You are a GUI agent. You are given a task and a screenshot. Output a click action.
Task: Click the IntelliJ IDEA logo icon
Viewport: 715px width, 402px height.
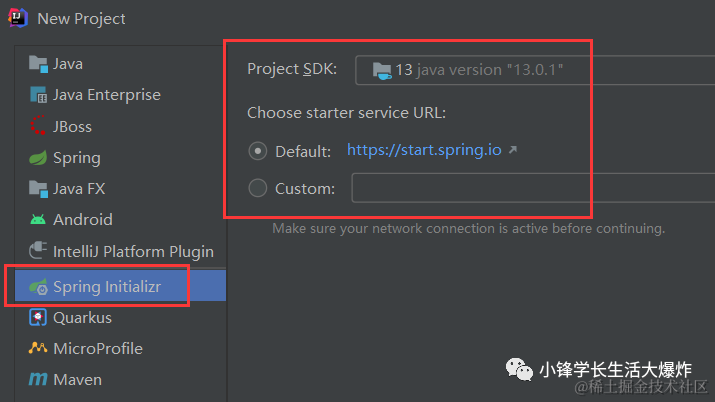coord(18,18)
